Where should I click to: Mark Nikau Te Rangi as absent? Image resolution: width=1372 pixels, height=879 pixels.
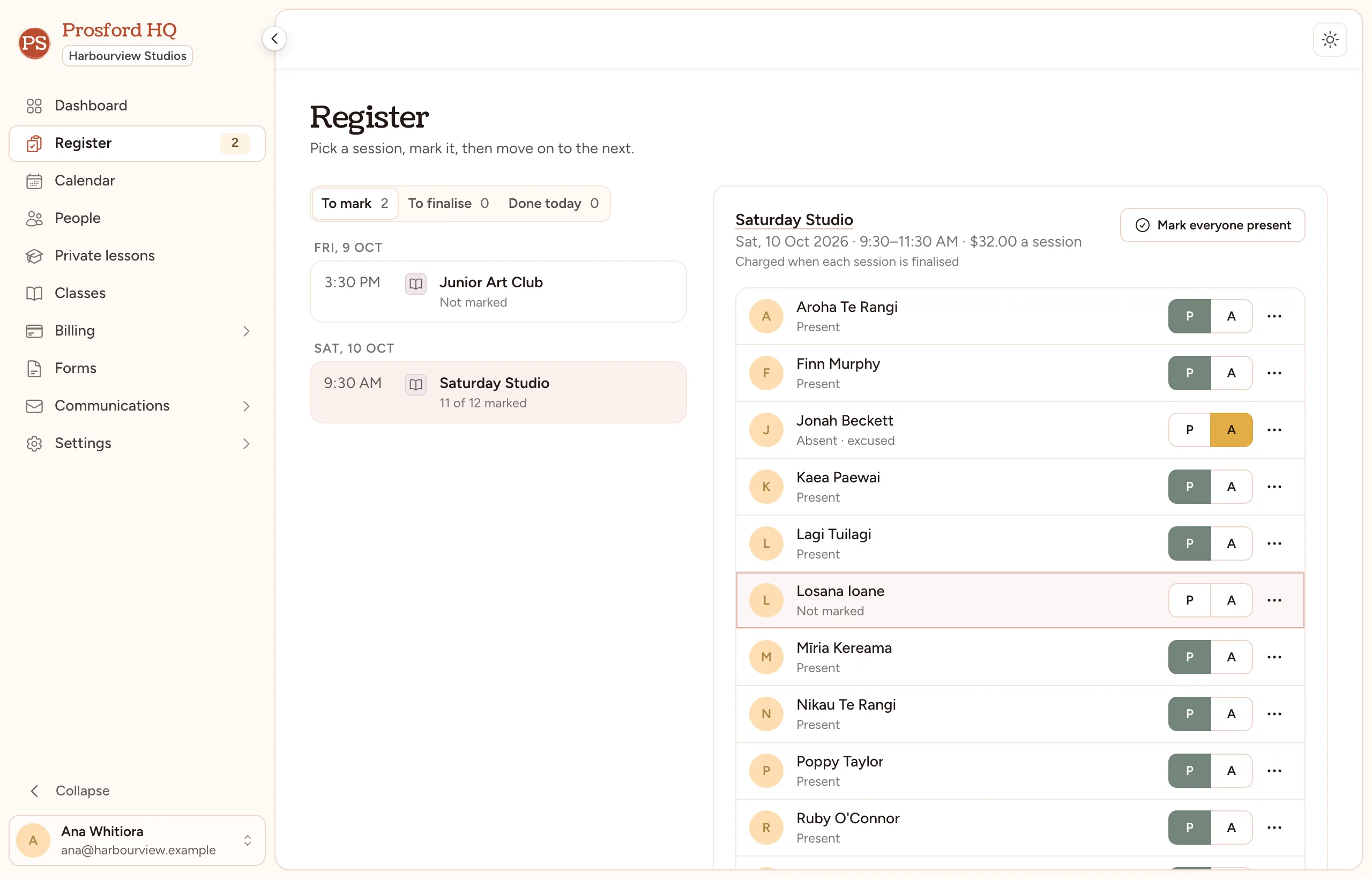(1231, 714)
